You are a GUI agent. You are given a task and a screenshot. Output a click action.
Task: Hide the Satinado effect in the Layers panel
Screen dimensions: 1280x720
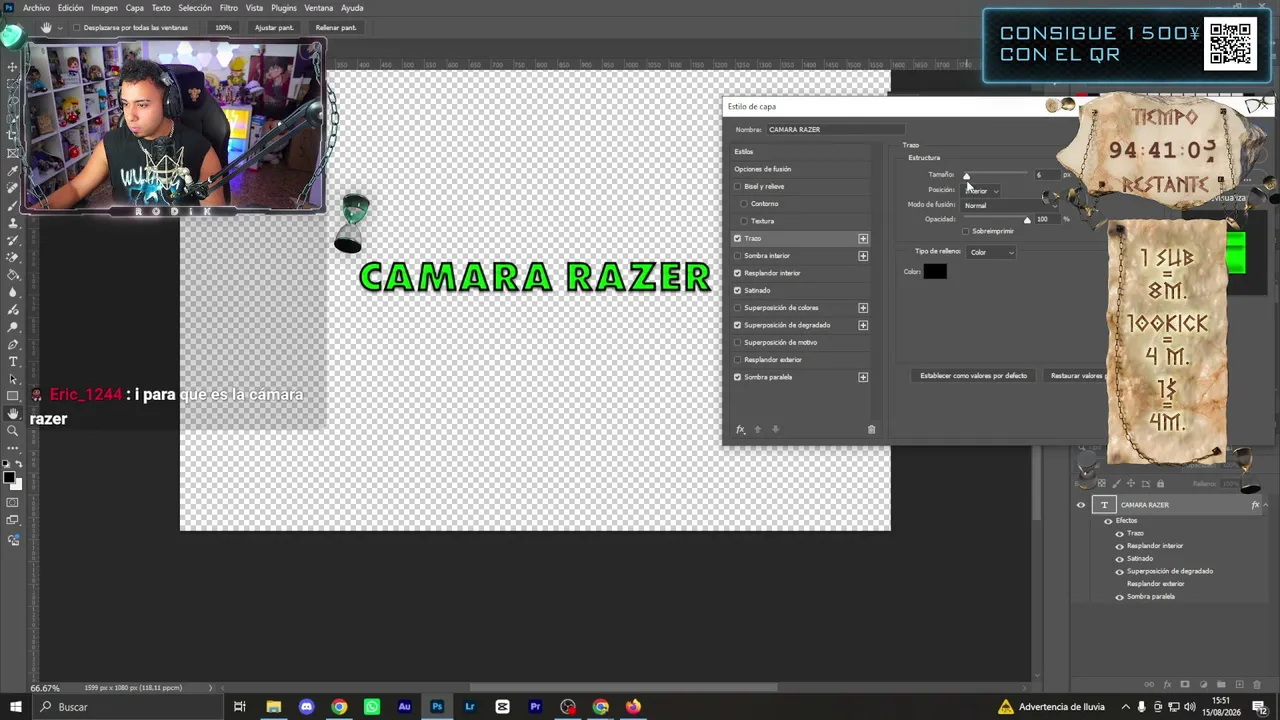click(x=1119, y=559)
